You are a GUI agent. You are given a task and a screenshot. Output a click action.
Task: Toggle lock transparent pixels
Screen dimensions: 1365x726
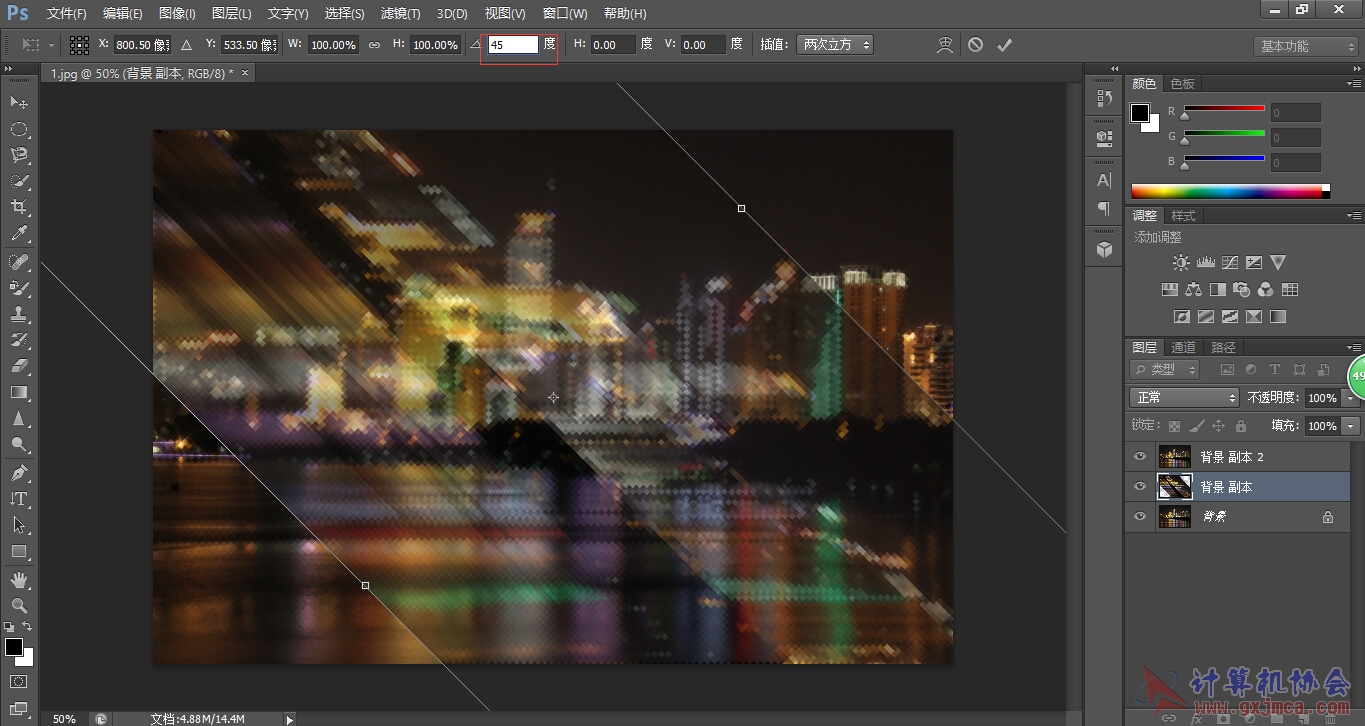point(1175,426)
